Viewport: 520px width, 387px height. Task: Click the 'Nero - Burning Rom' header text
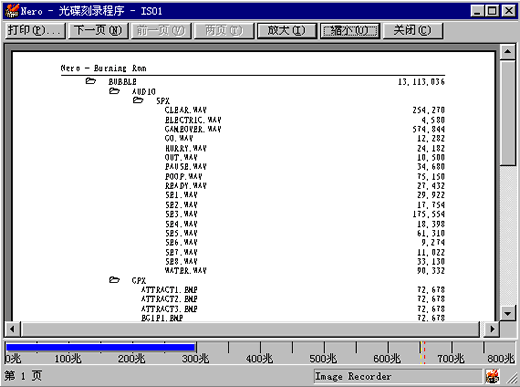[x=103, y=68]
